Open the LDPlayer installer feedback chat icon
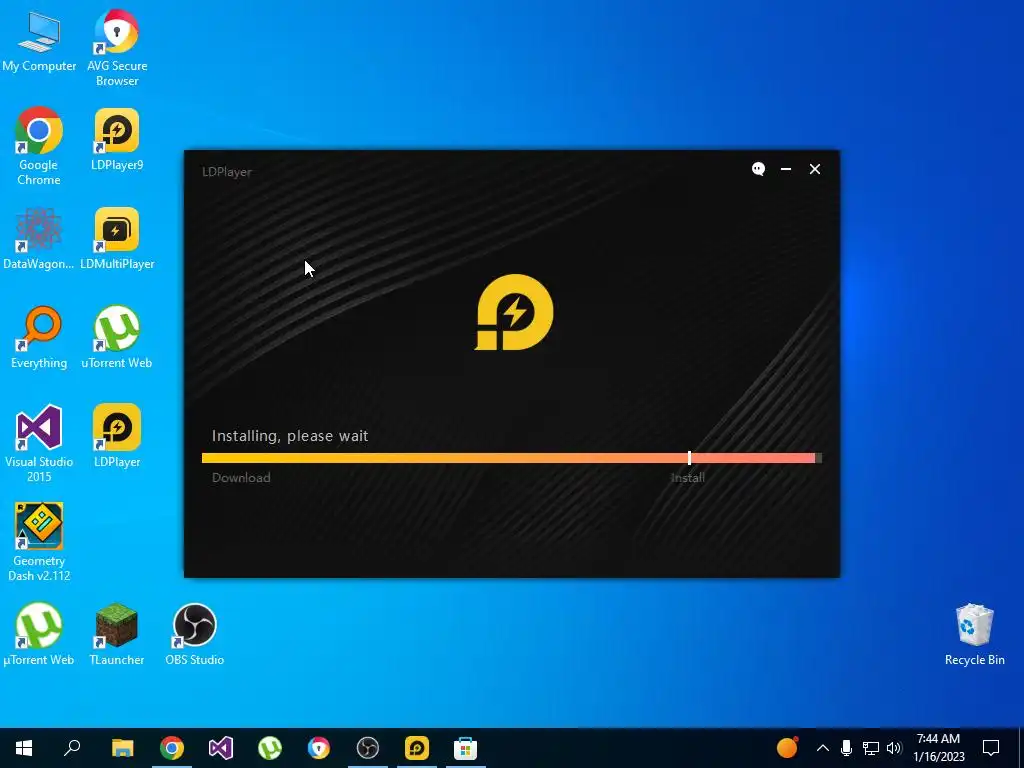 pyautogui.click(x=758, y=169)
